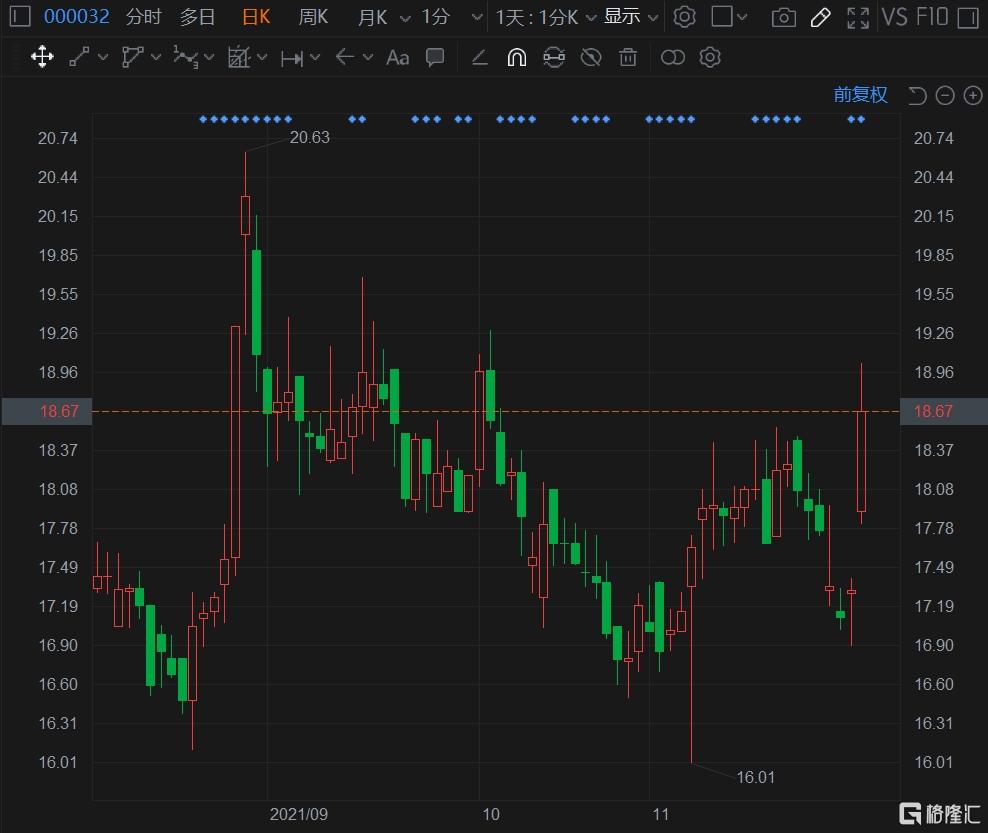Click the window layout square icon
This screenshot has width=988, height=833.
(x=721, y=16)
